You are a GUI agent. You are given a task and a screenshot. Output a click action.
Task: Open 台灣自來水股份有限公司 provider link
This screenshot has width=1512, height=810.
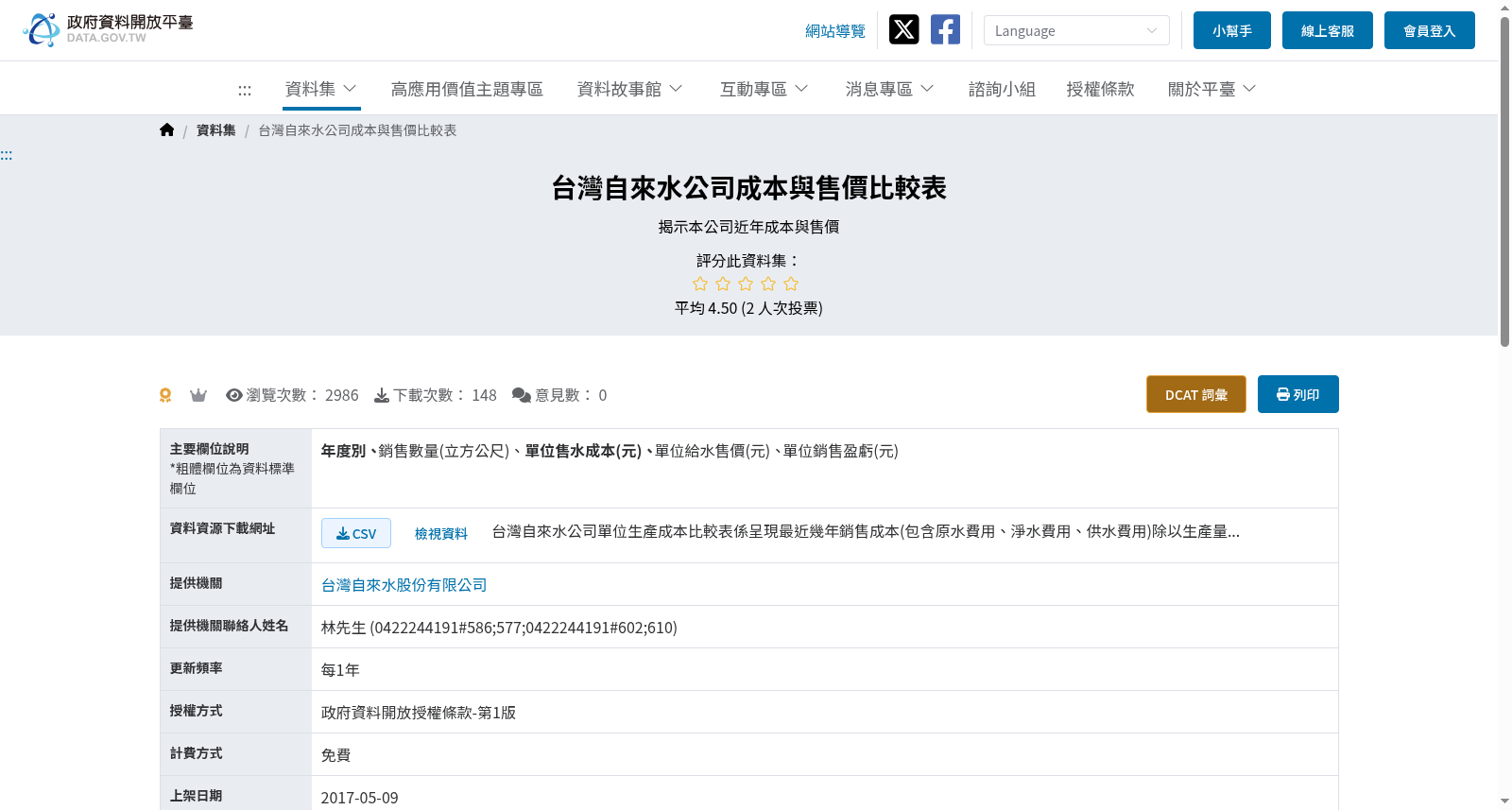click(x=404, y=585)
